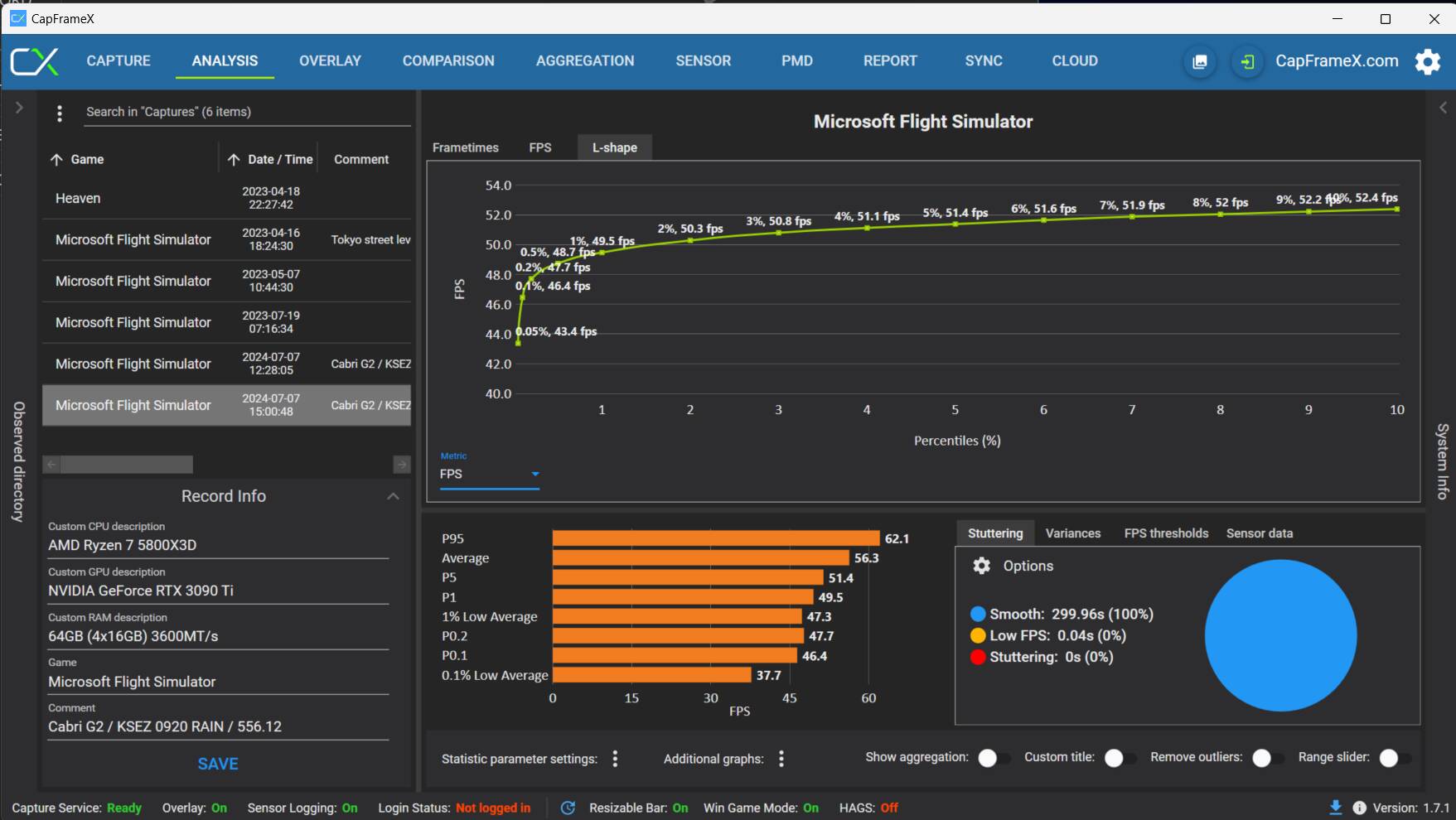Turn on the Range slider toggle
The width and height of the screenshot is (1456, 820).
1395,758
